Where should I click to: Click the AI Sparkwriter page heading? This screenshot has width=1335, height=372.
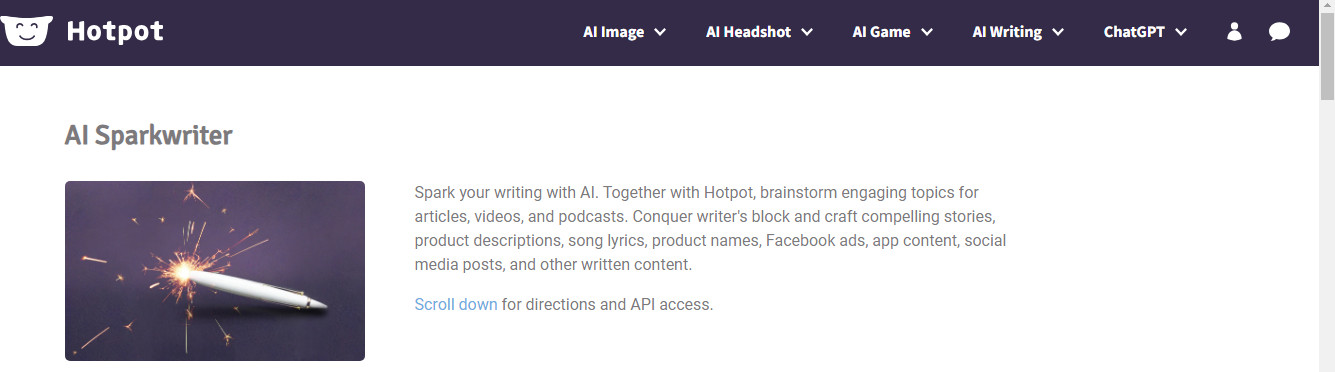(x=148, y=135)
